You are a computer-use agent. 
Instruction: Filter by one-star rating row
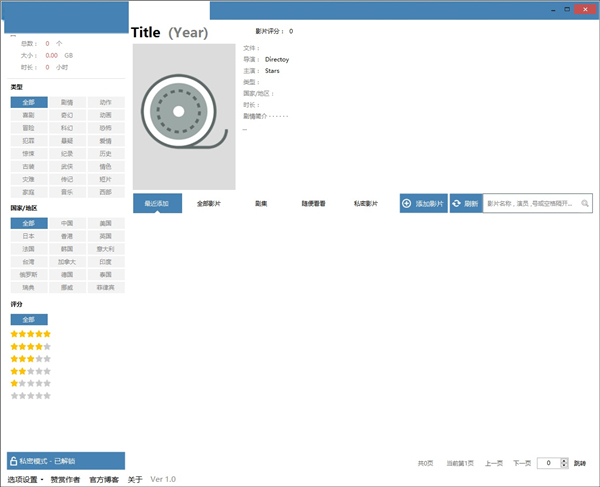pyautogui.click(x=30, y=383)
